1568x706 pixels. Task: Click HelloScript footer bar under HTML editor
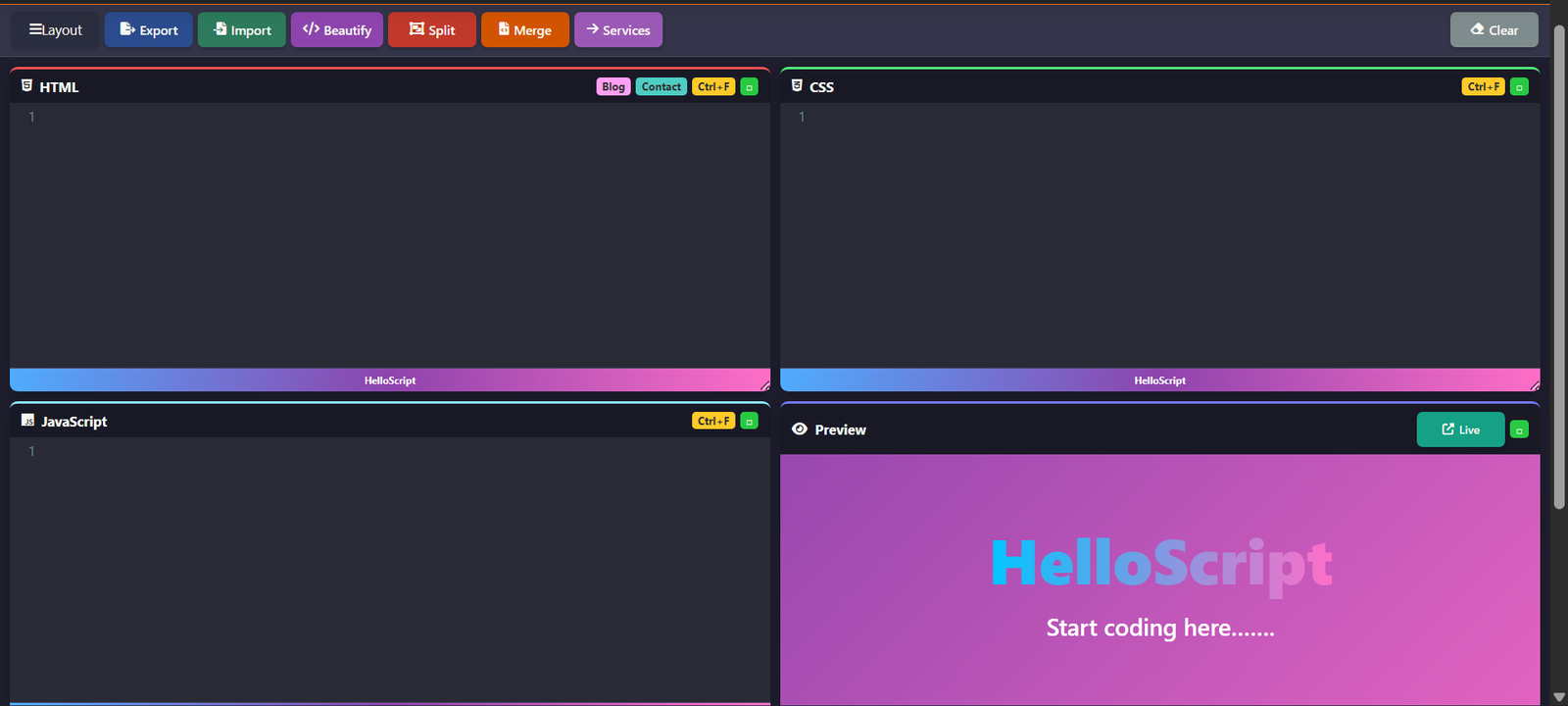click(x=390, y=380)
